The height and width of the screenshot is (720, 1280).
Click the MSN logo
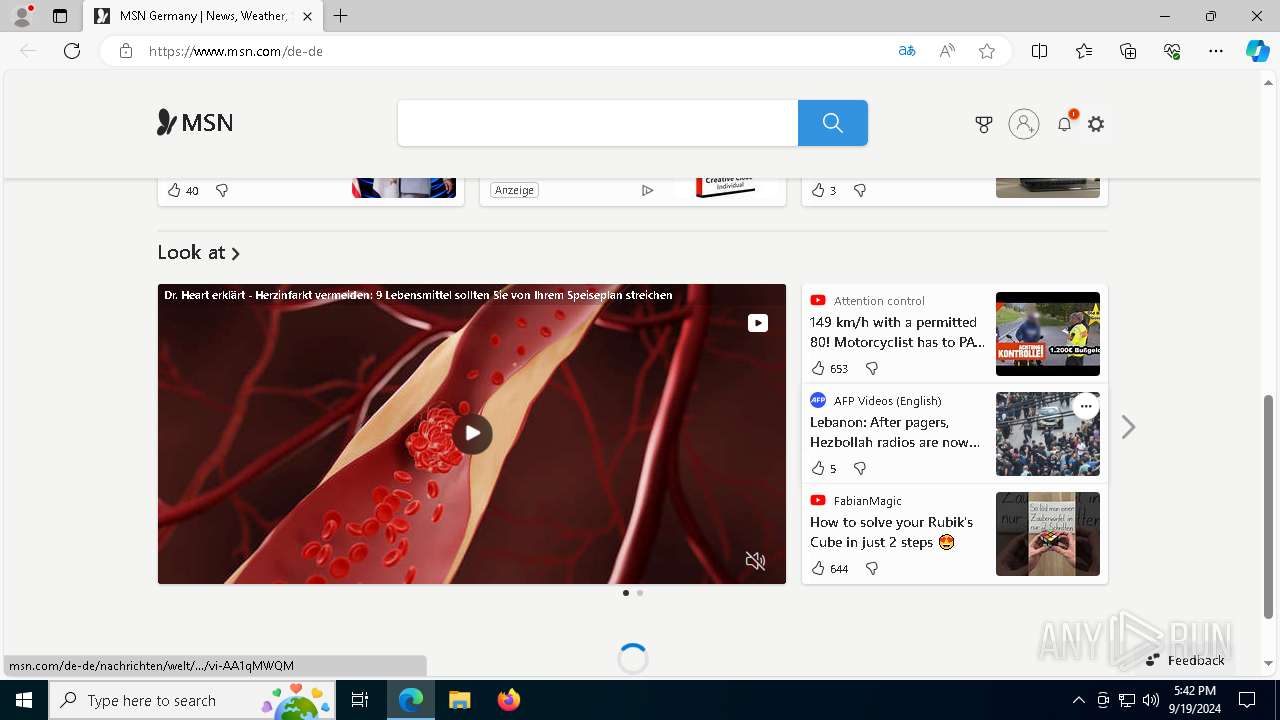[195, 123]
